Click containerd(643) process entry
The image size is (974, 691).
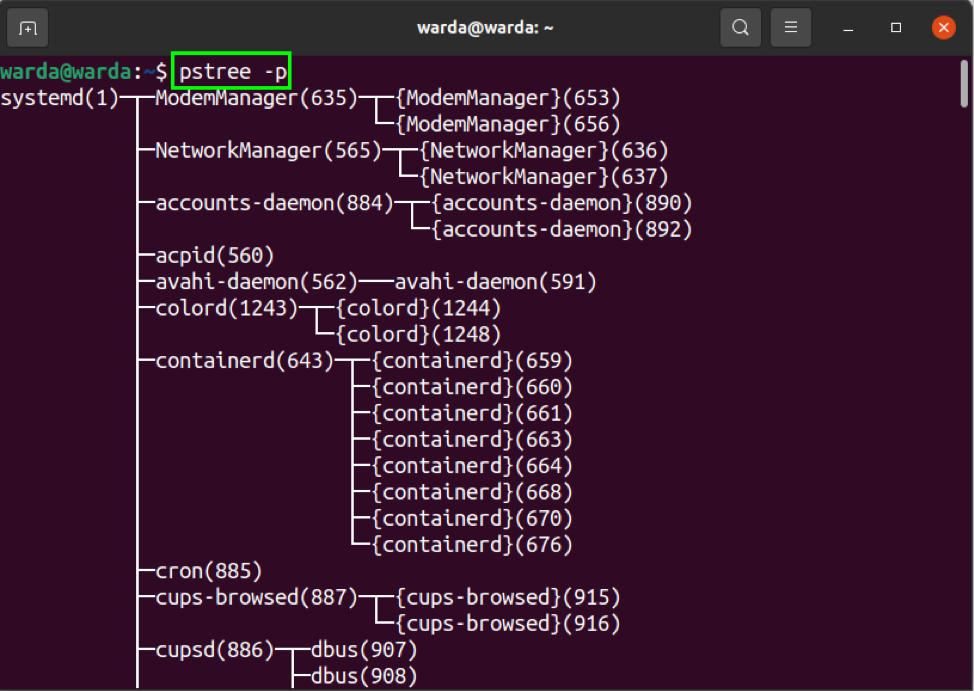coord(245,361)
